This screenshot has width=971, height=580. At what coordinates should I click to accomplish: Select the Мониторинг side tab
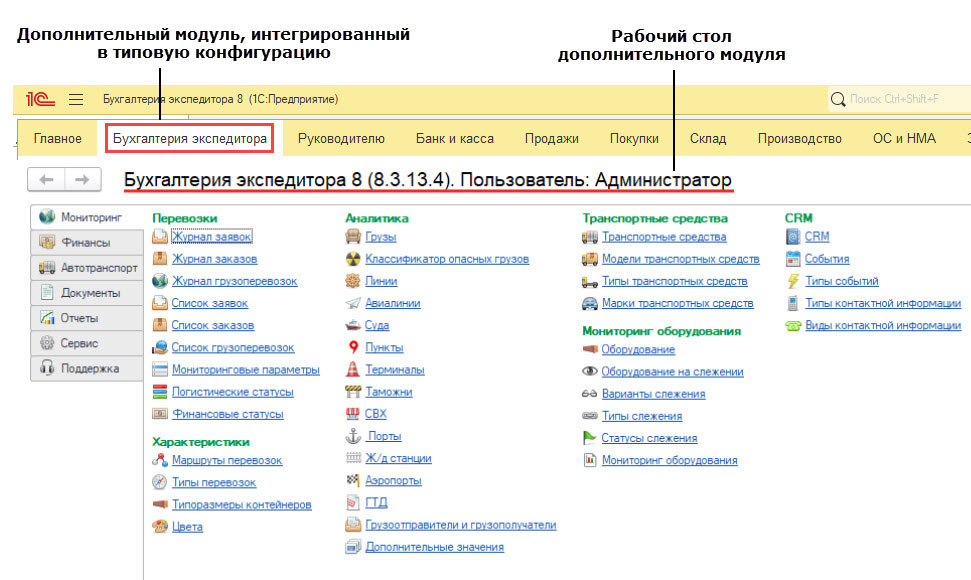click(x=87, y=217)
